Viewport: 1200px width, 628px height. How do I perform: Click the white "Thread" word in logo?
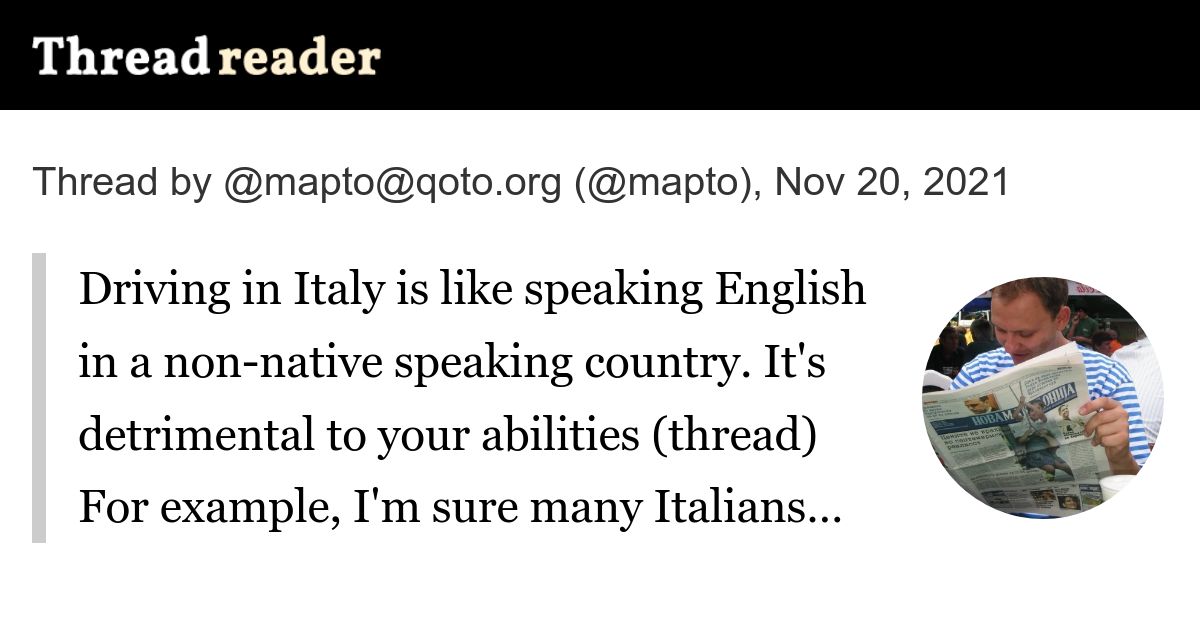pyautogui.click(x=120, y=58)
